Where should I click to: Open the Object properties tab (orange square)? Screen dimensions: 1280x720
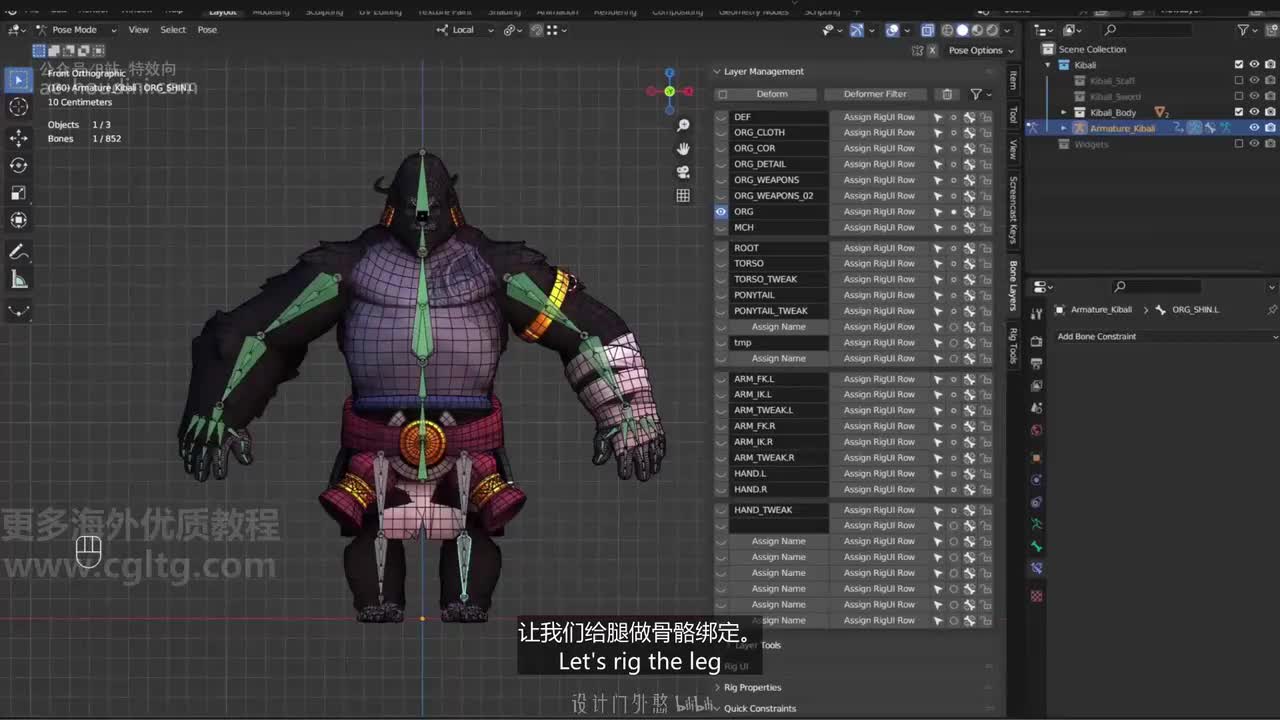click(1037, 458)
